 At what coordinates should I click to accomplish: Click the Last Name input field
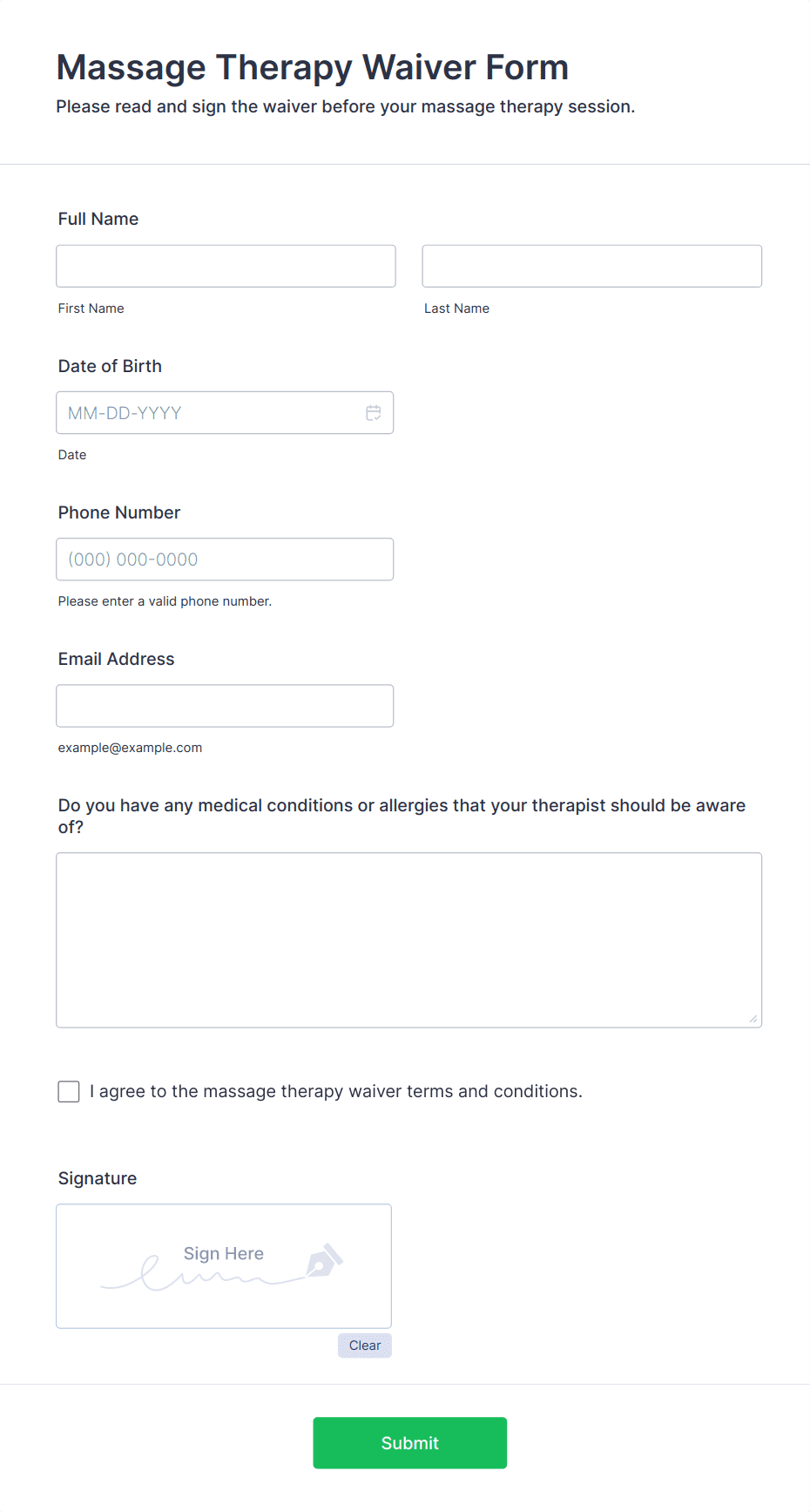point(592,266)
